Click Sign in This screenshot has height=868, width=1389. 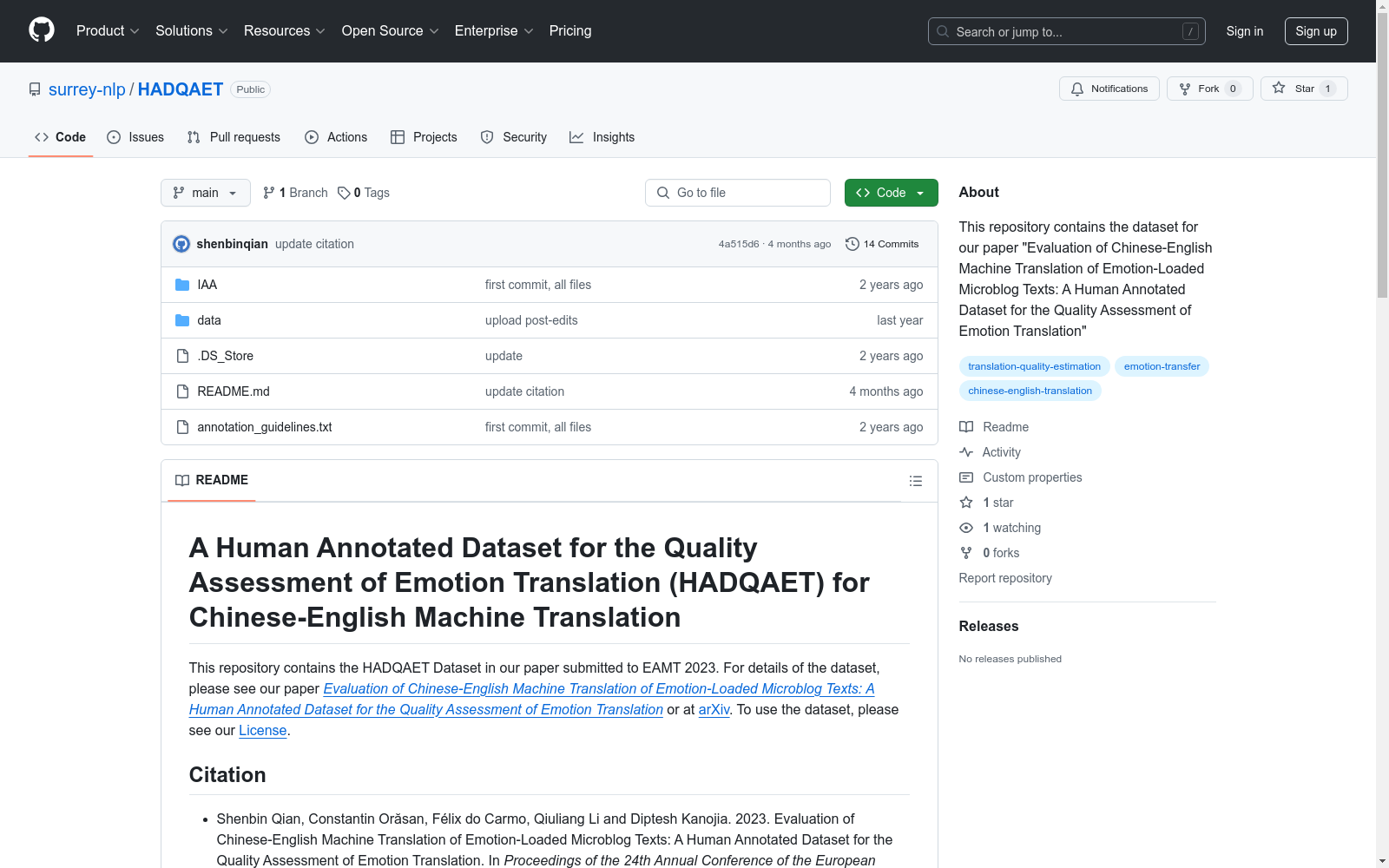pos(1245,31)
